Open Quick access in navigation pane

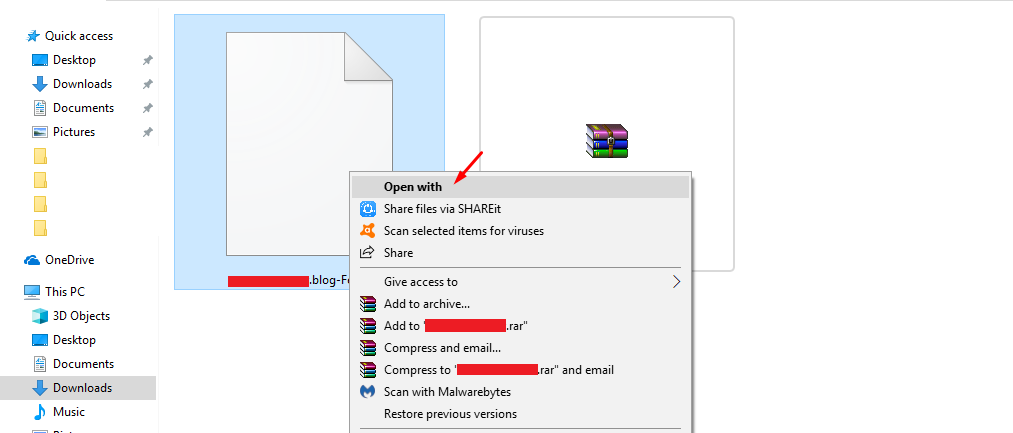point(78,36)
